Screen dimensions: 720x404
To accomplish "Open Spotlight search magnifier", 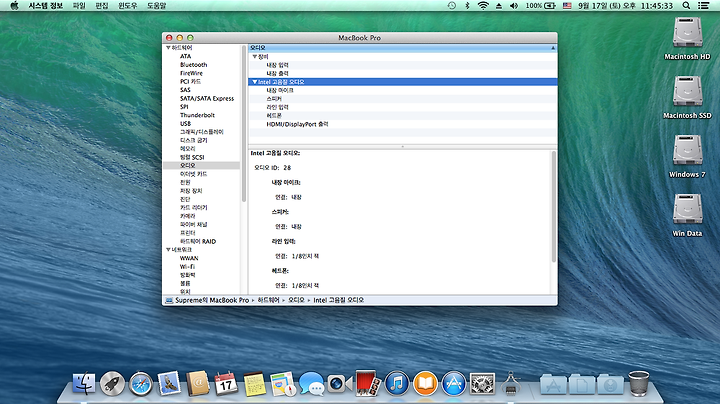I will tap(686, 6).
